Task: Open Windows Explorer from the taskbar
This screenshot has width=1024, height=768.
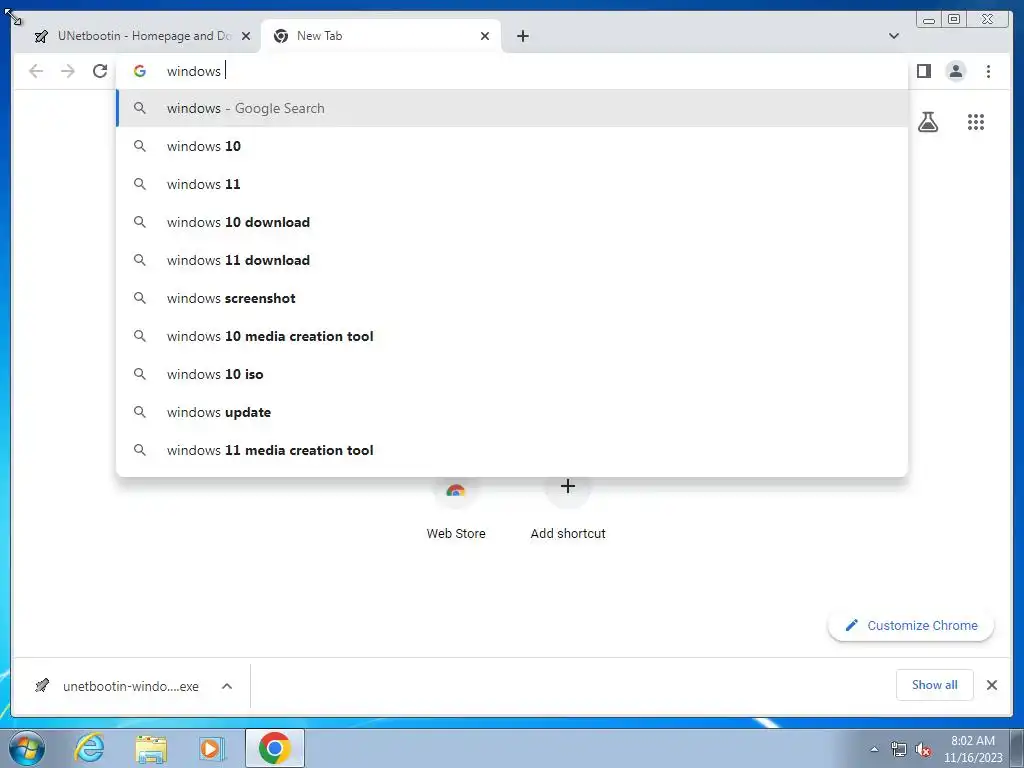Action: click(151, 748)
